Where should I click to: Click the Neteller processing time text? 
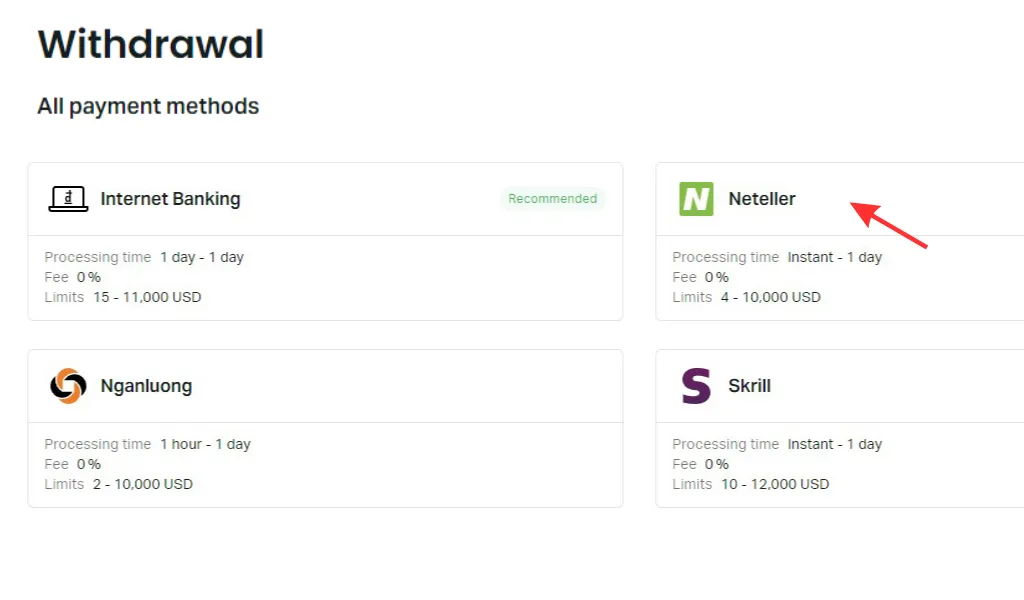pos(777,257)
